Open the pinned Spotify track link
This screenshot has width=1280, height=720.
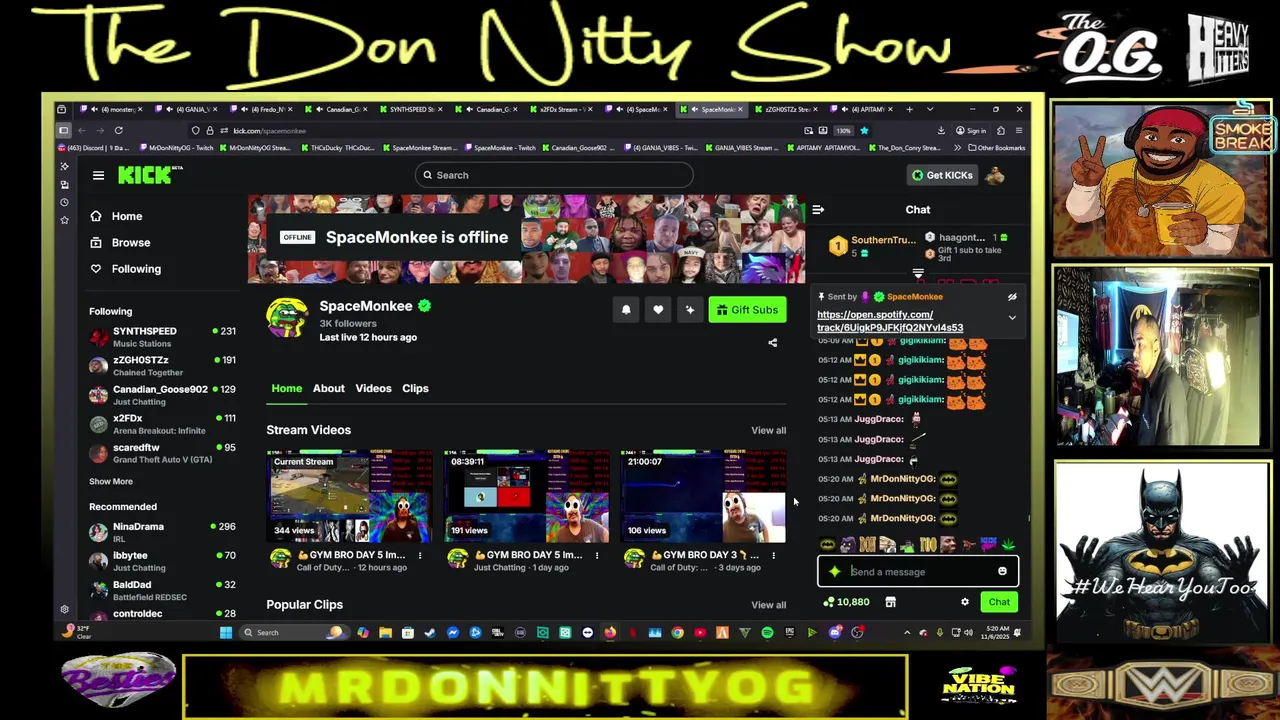[x=890, y=321]
